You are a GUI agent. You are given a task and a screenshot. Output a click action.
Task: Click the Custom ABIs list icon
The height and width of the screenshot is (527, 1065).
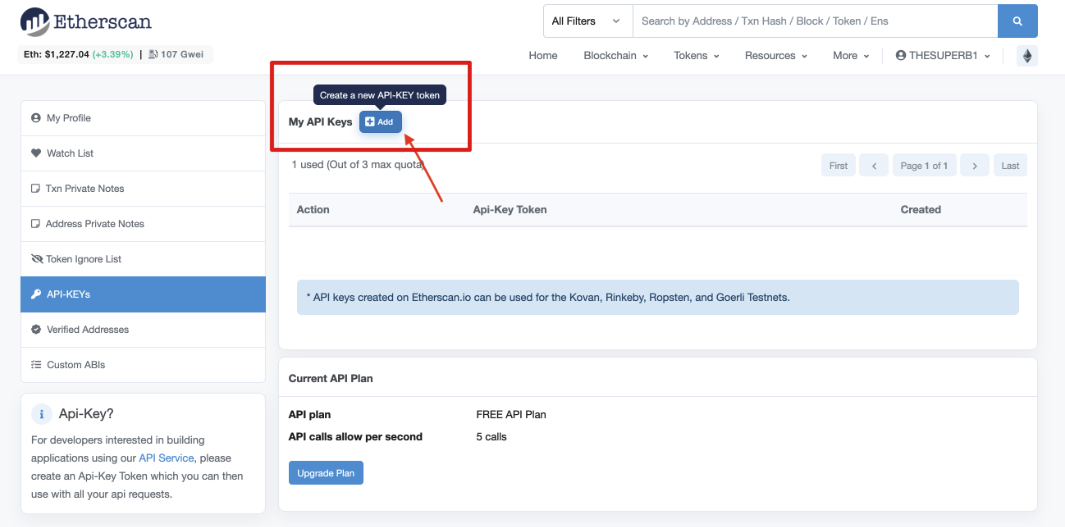pyautogui.click(x=36, y=365)
